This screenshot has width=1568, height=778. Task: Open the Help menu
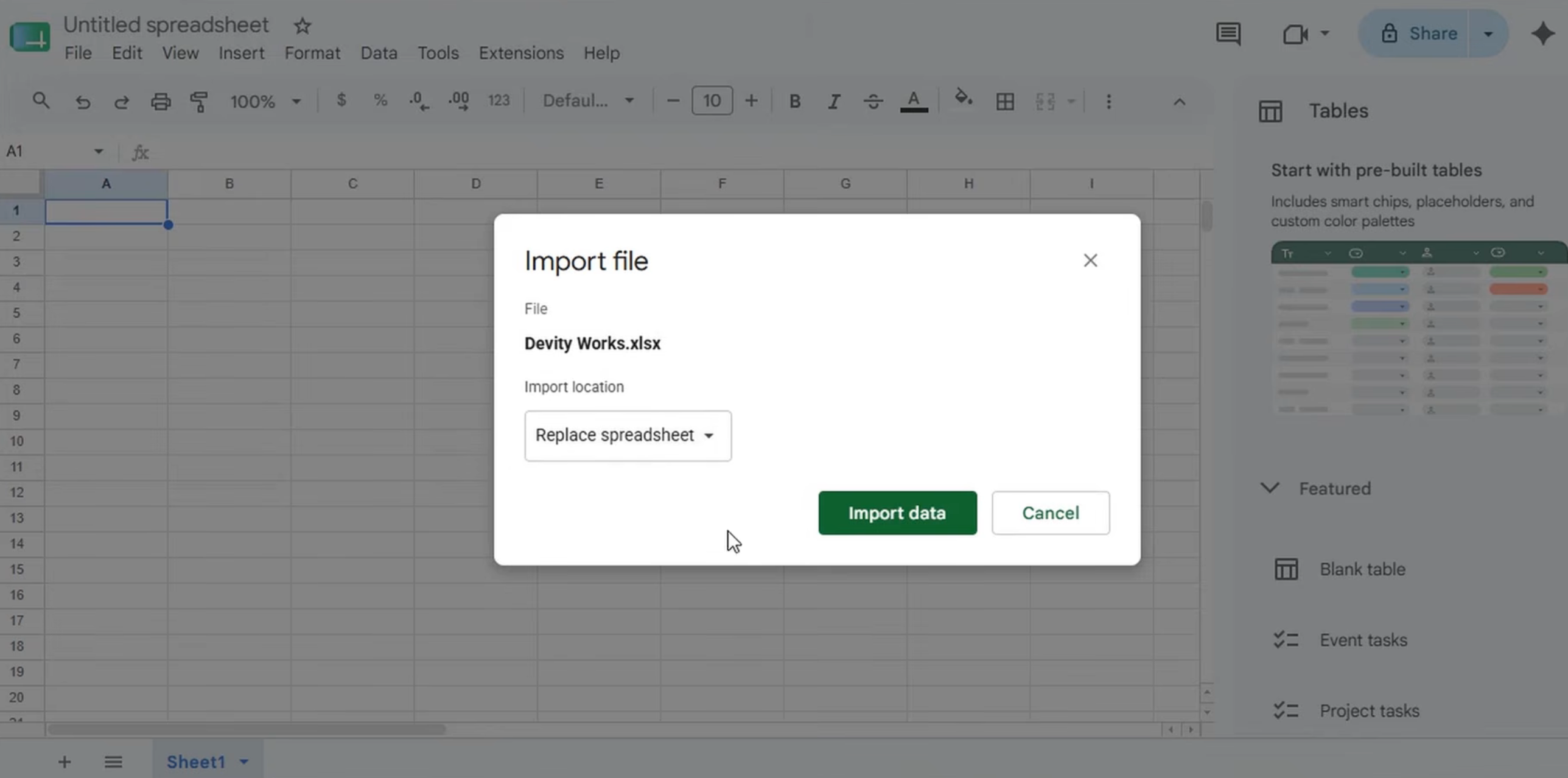point(601,53)
